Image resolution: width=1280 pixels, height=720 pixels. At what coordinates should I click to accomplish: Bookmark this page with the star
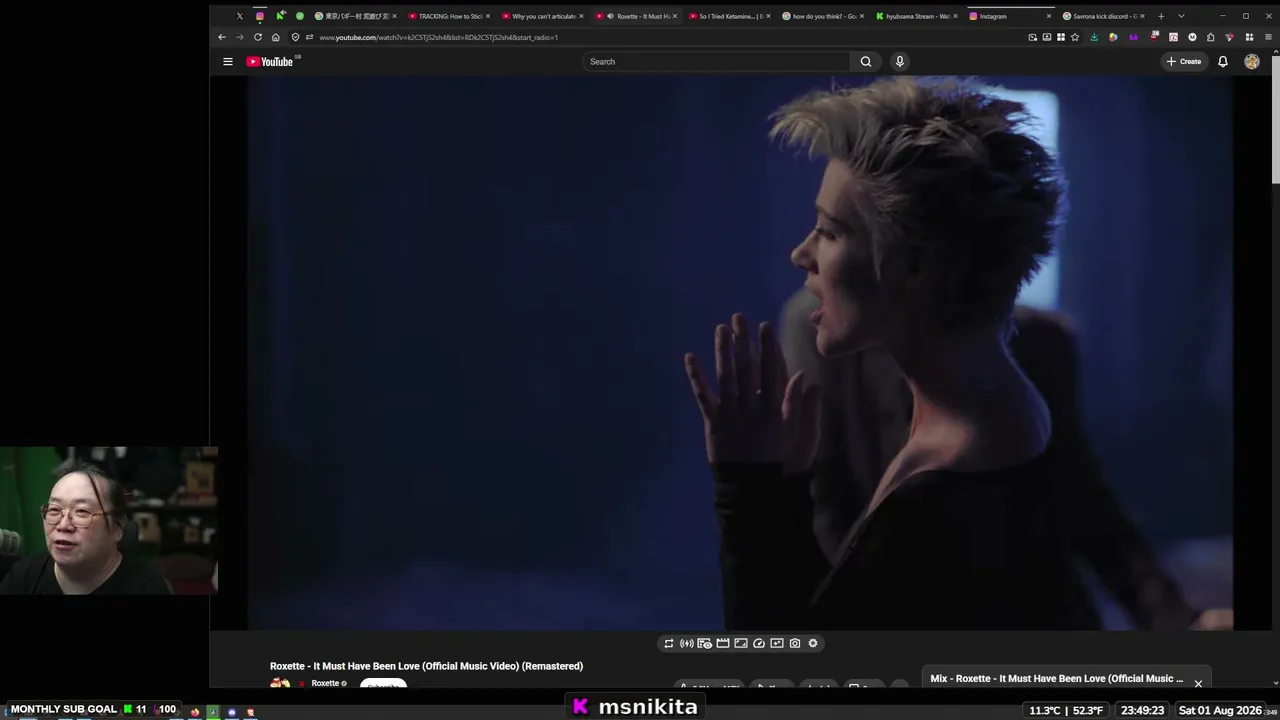pyautogui.click(x=1075, y=37)
